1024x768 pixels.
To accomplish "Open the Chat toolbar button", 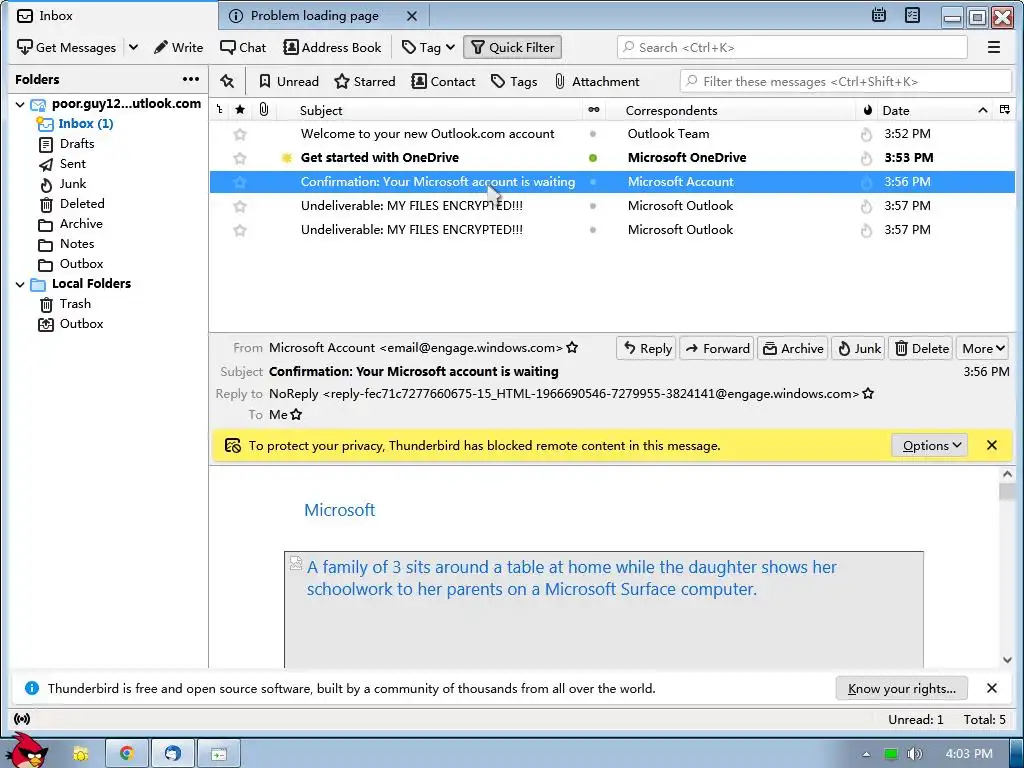I will click(x=243, y=47).
